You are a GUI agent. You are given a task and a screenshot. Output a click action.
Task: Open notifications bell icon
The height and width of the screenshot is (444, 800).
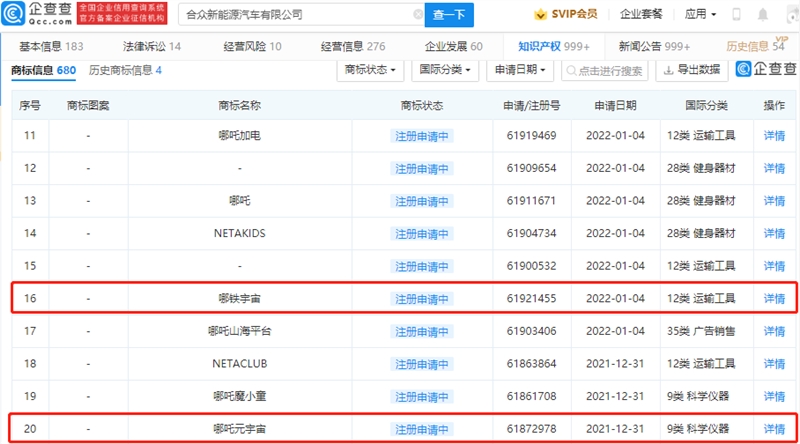pos(762,14)
